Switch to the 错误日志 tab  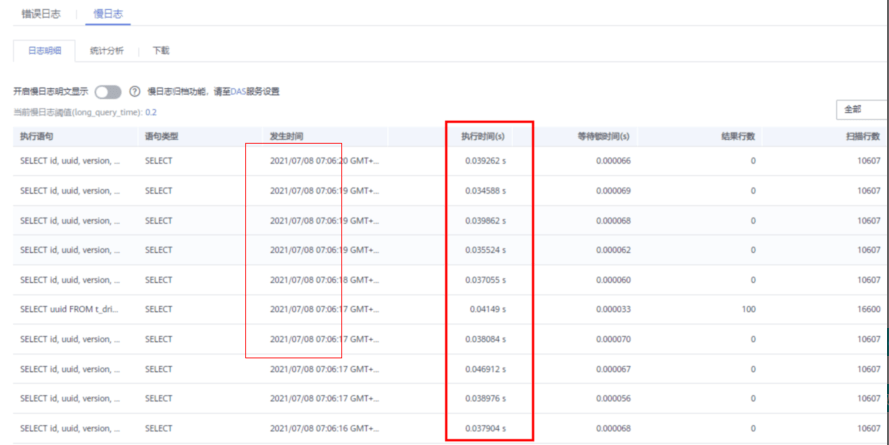(42, 14)
